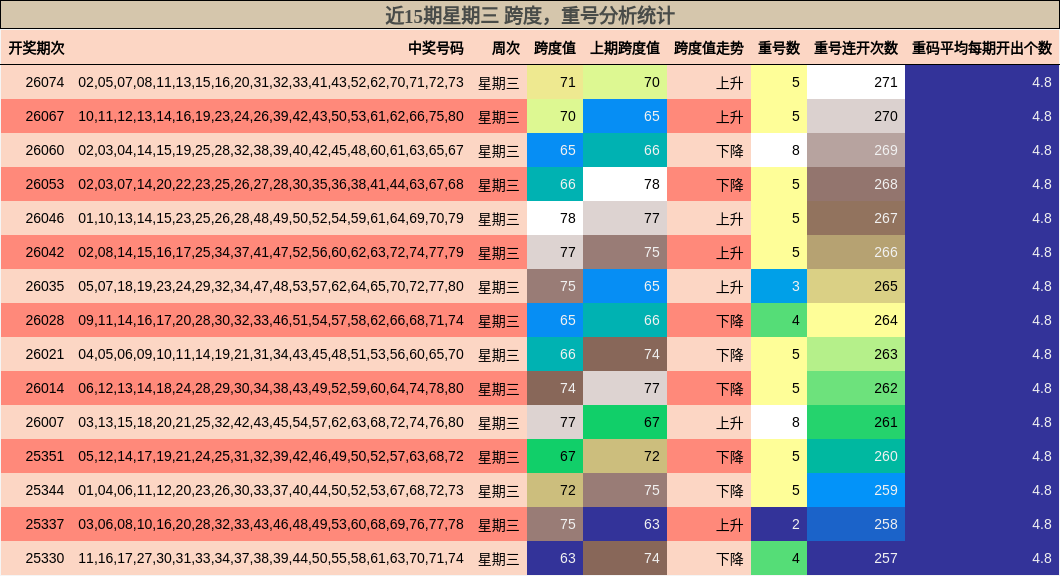
Task: Click the 跨度值 column header
Action: (x=554, y=46)
